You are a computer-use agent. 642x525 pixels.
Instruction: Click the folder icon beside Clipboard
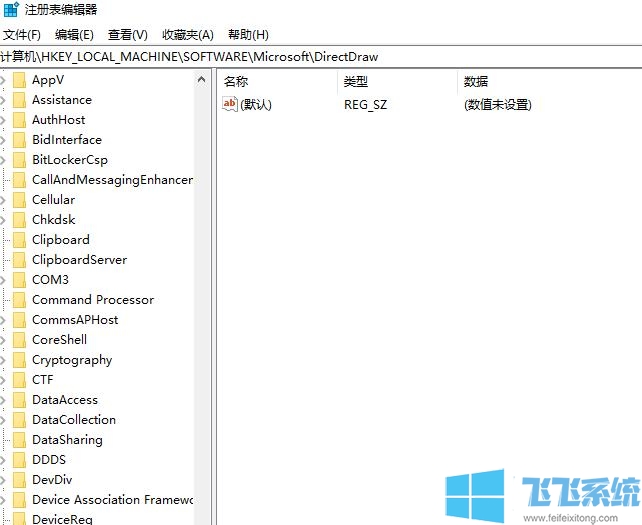(19, 240)
